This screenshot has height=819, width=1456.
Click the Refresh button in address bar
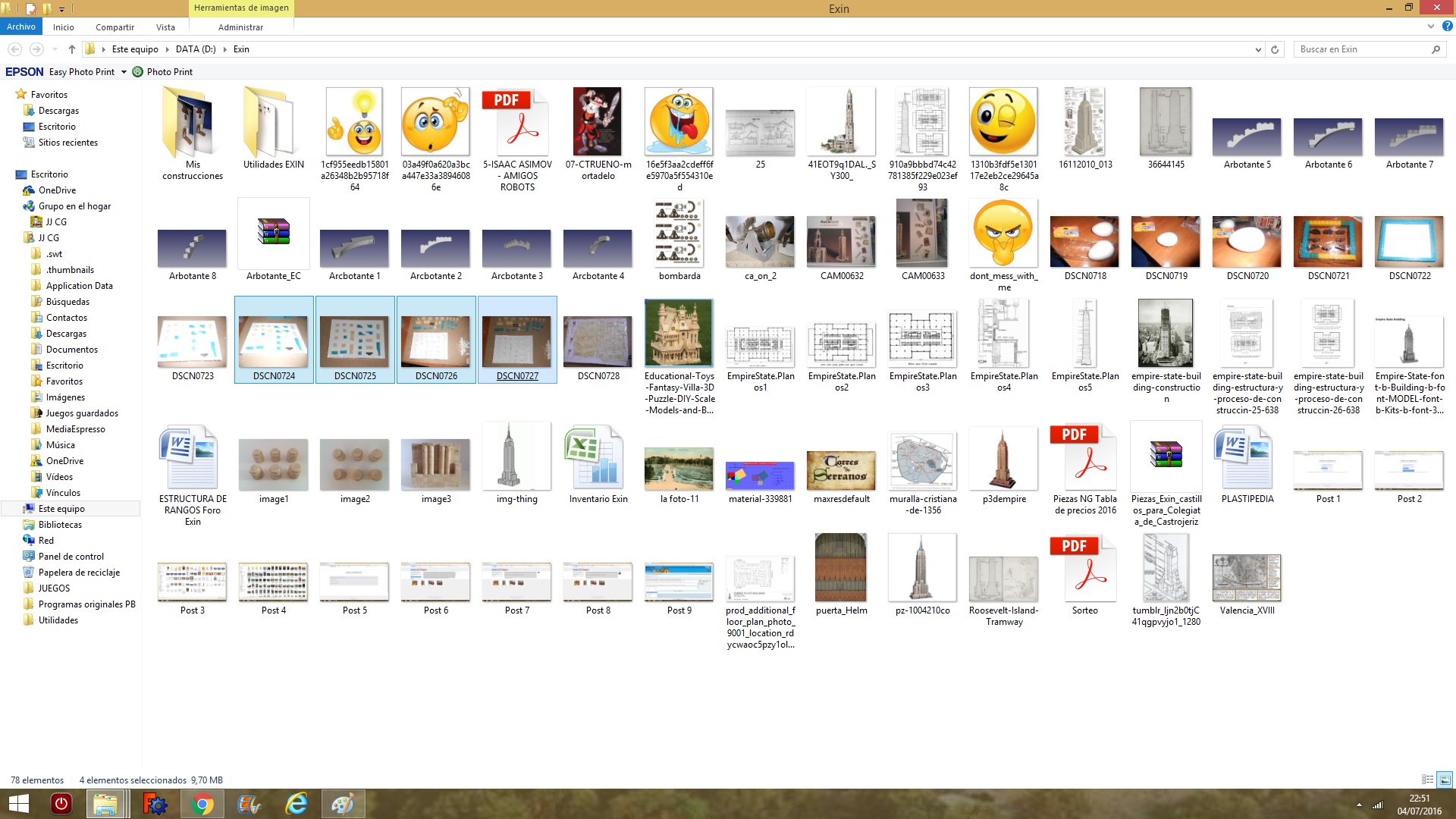pos(1275,49)
